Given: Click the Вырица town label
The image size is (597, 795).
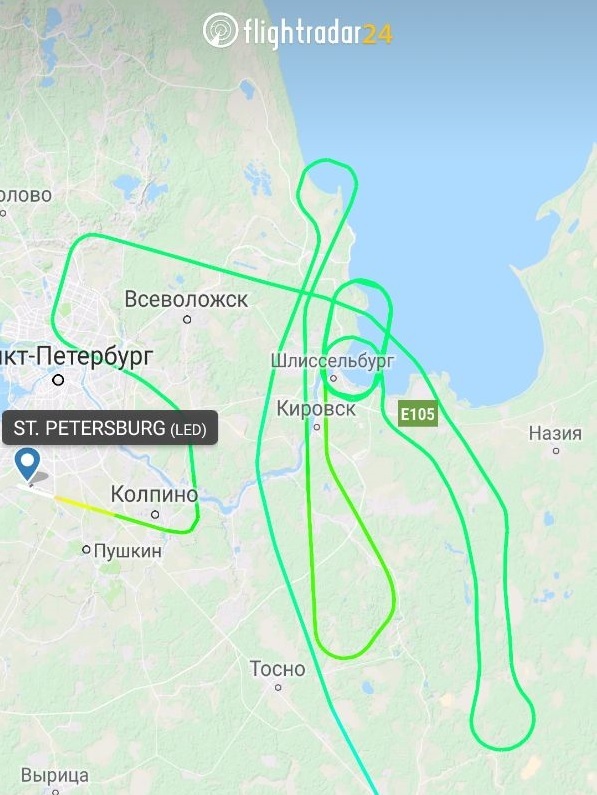Looking at the screenshot, I should [55, 775].
